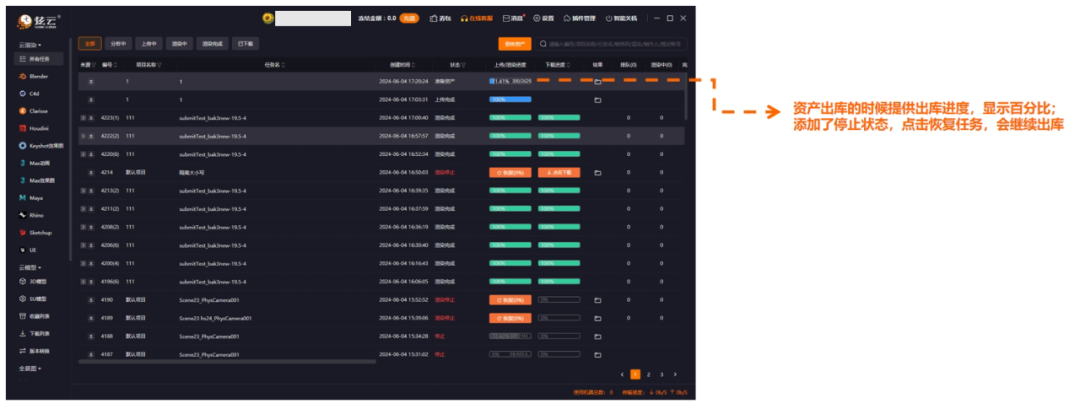This screenshot has width=1080, height=409.
Task: Sort by the 创建时间 column
Action: pos(400,65)
